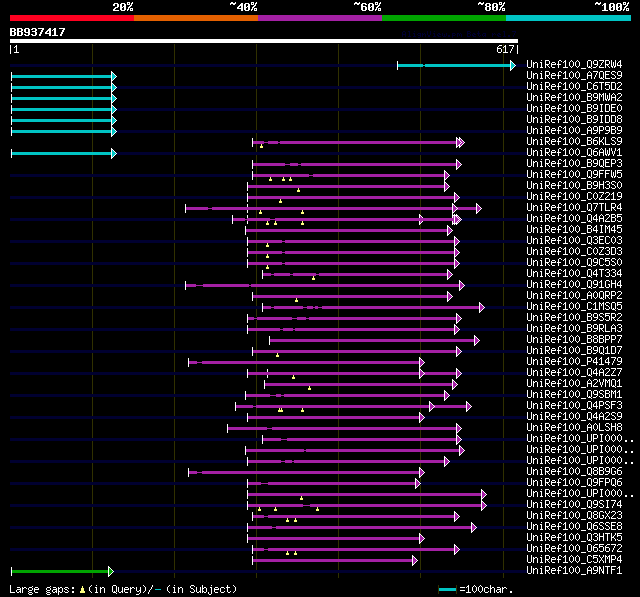The height and width of the screenshot is (597, 640).
Task: Open the UniRef100_A9NTF1 entry
Action: pyautogui.click(x=574, y=571)
